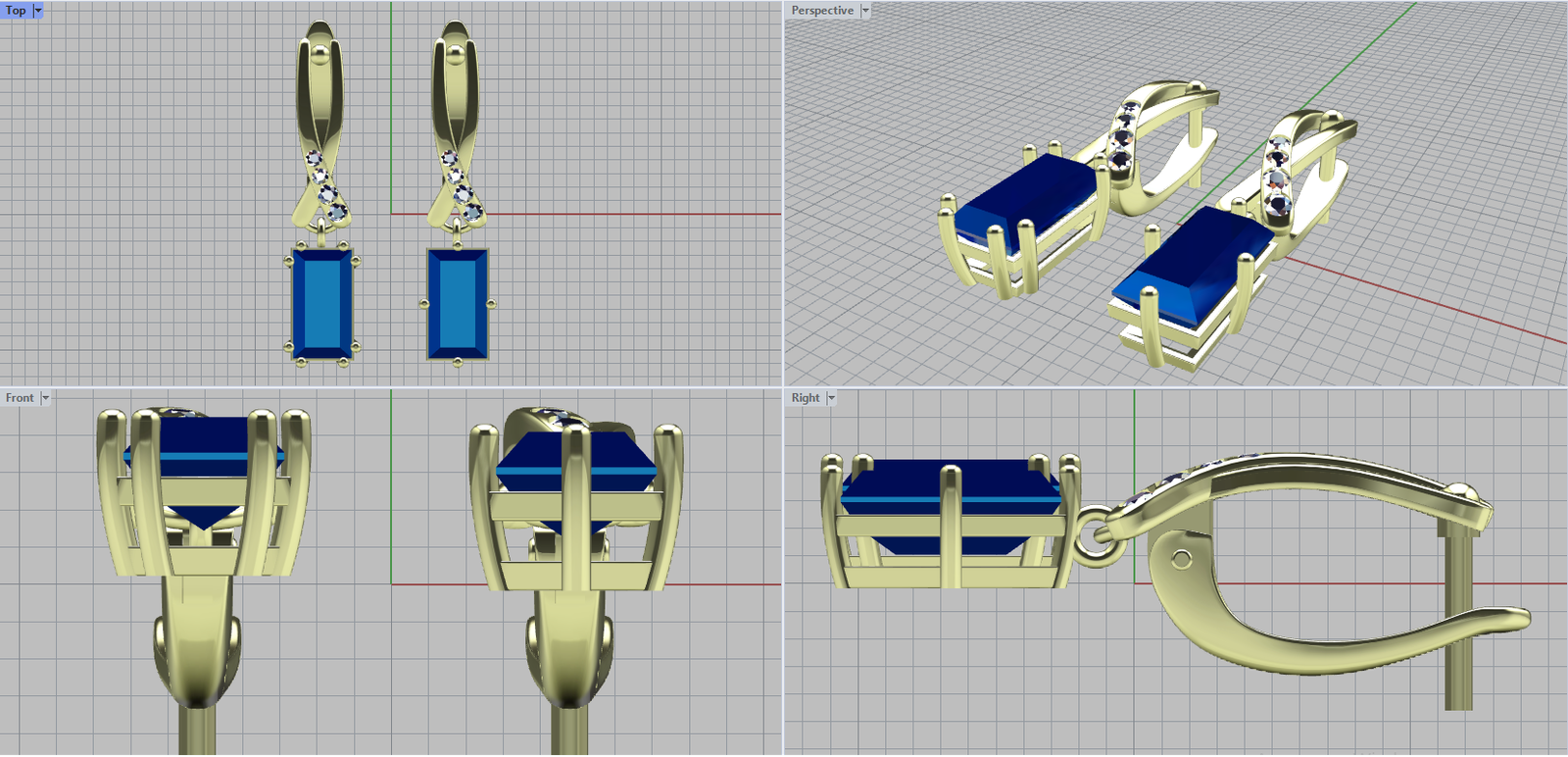1568x757 pixels.
Task: Click the jump ring in Right viewport
Action: tap(1096, 537)
